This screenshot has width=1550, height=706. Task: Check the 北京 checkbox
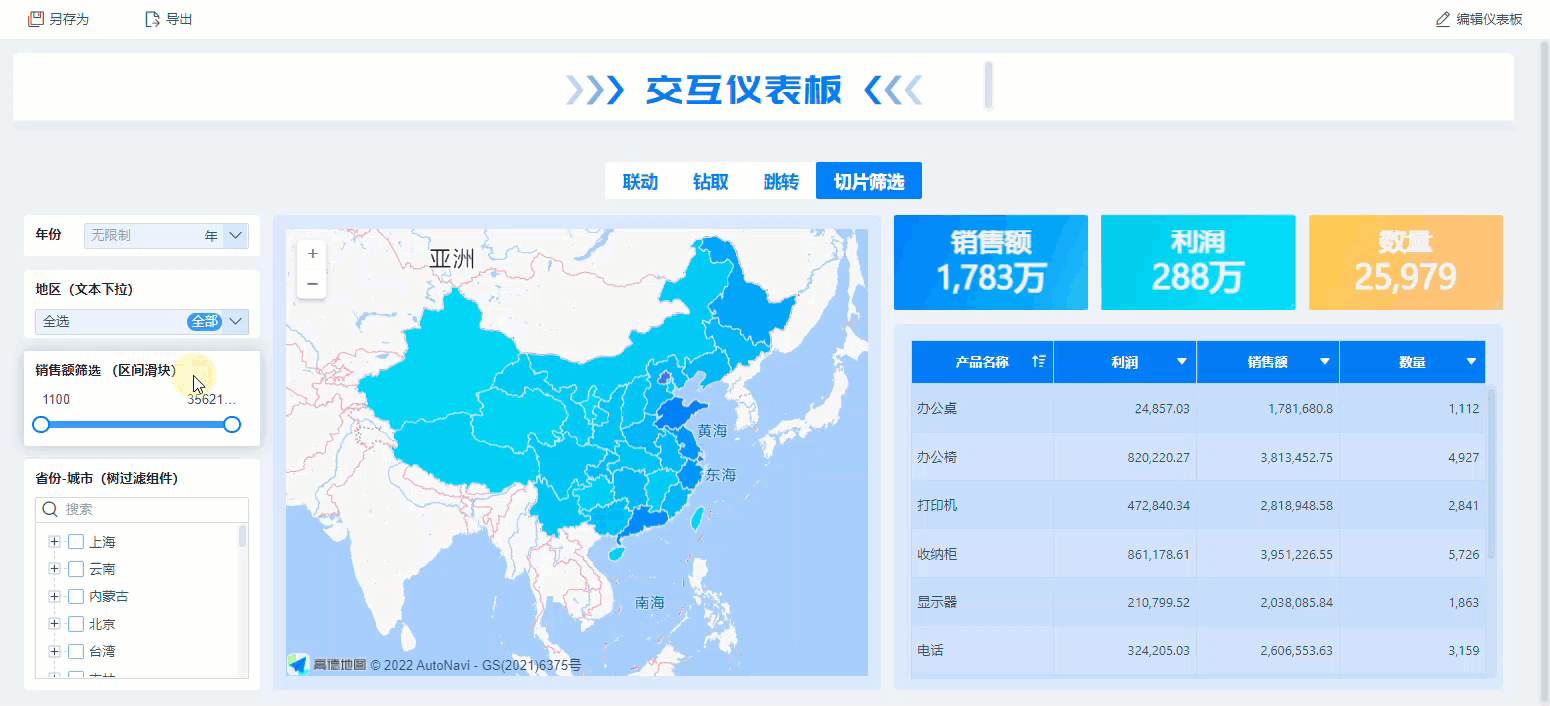tap(75, 624)
